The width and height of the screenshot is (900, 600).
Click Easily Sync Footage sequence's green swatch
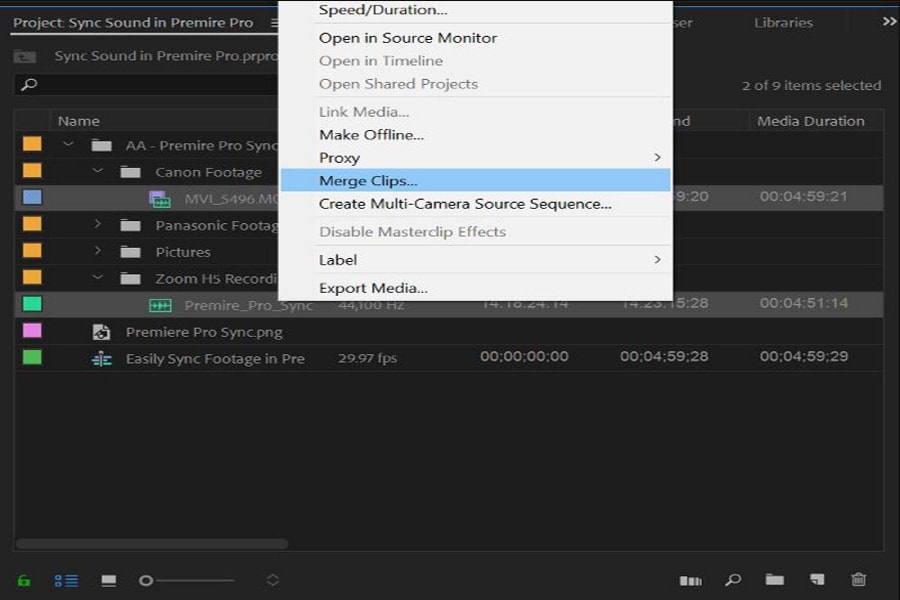(x=32, y=357)
